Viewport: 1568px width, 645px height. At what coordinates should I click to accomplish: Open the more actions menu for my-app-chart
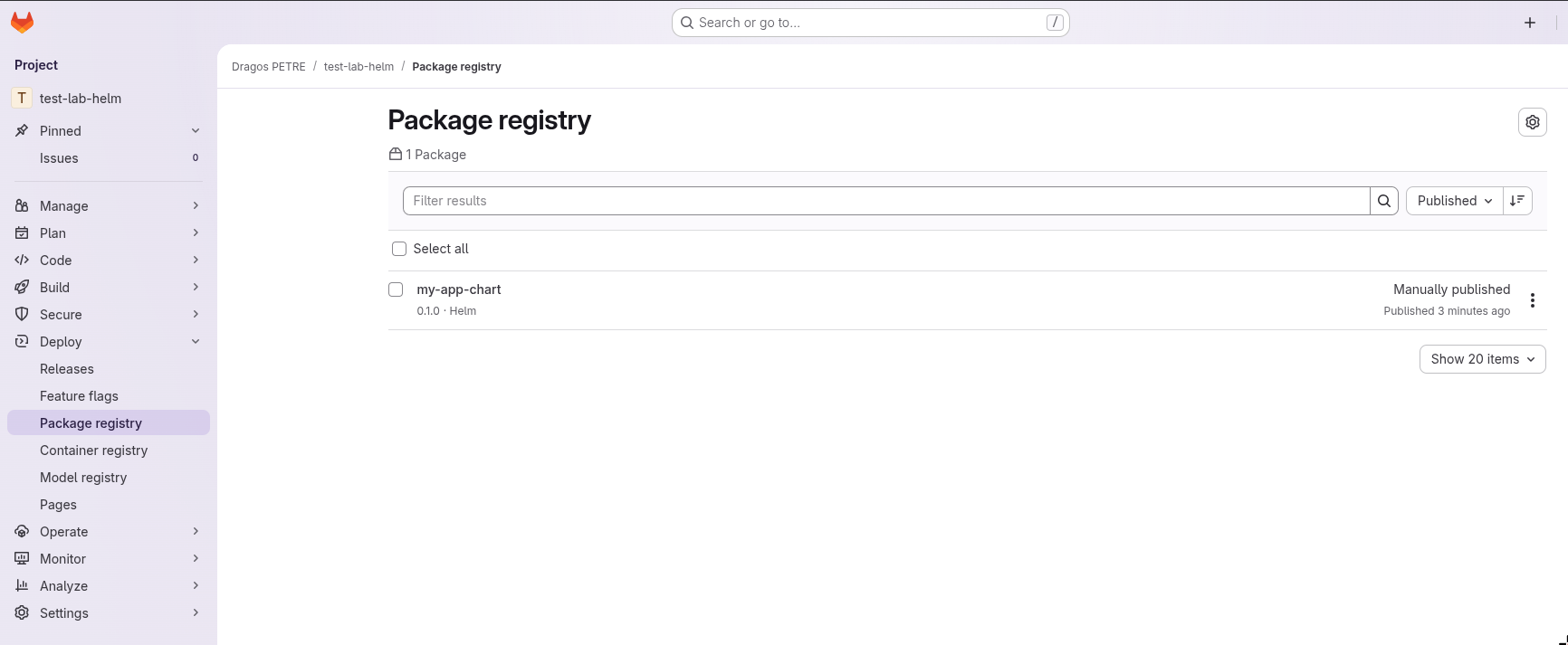coord(1534,299)
